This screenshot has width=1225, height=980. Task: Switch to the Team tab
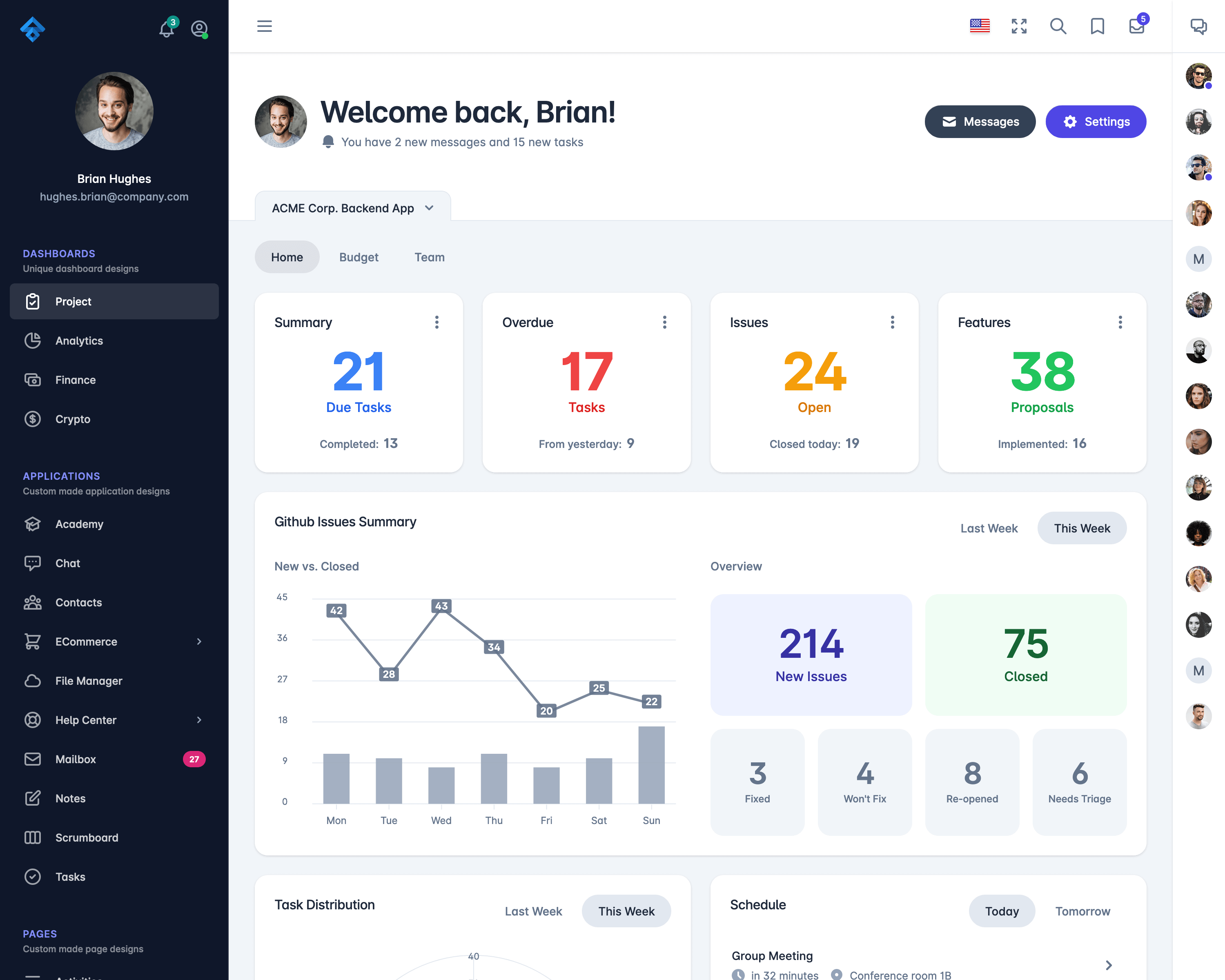pyautogui.click(x=429, y=257)
